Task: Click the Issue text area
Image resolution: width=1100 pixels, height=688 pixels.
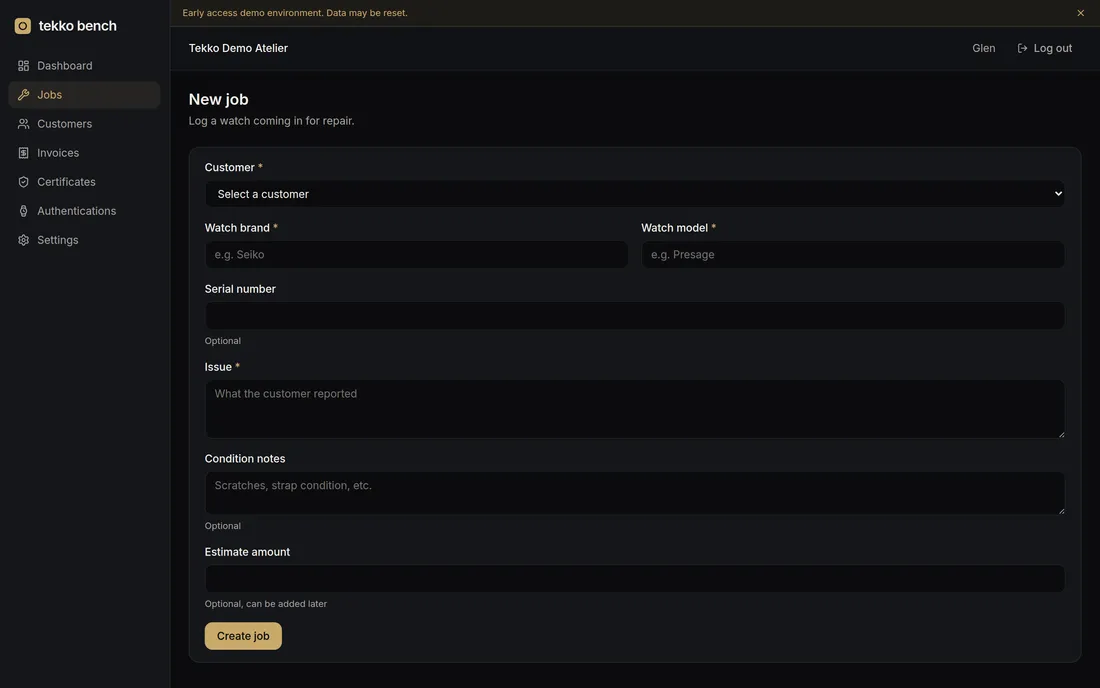Action: tap(634, 410)
